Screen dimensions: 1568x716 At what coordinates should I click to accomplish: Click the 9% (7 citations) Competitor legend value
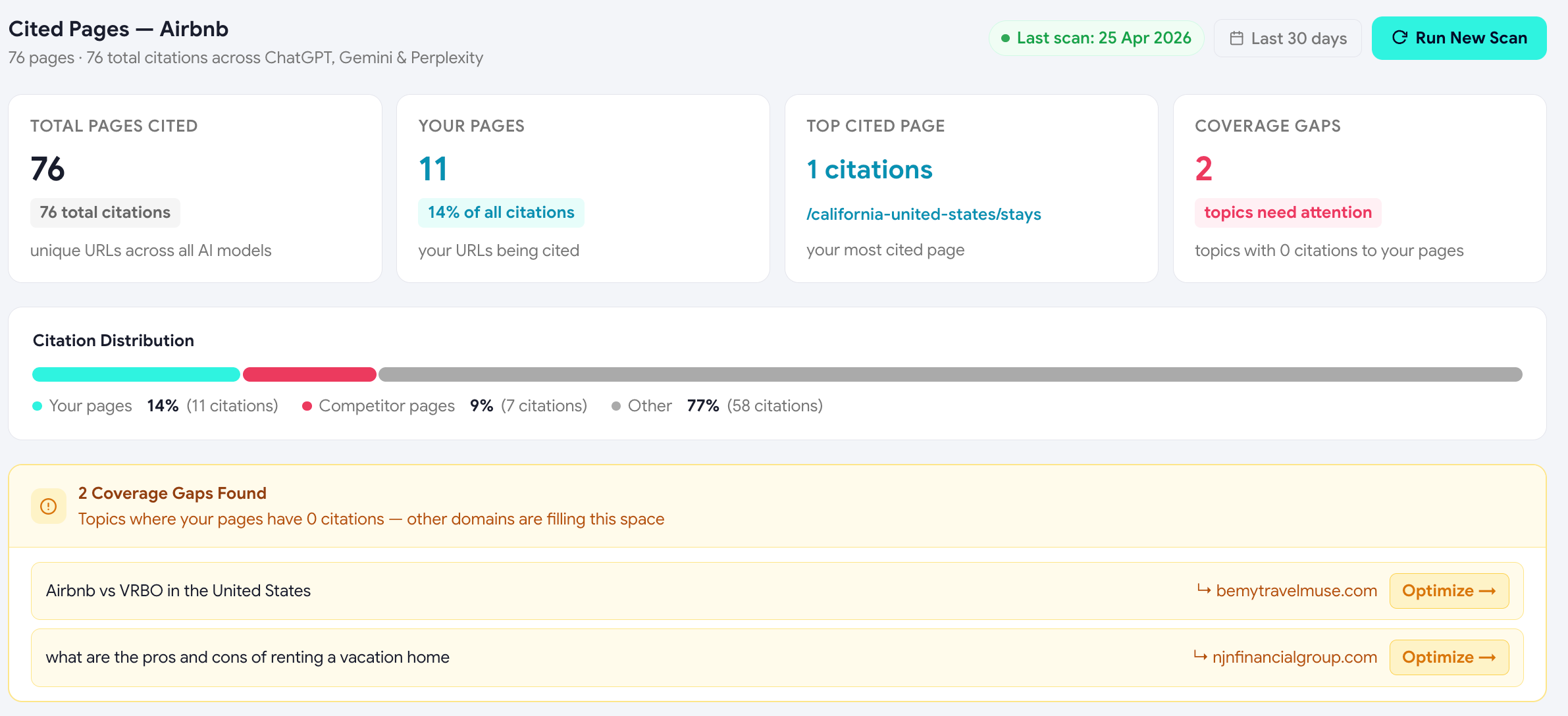529,406
